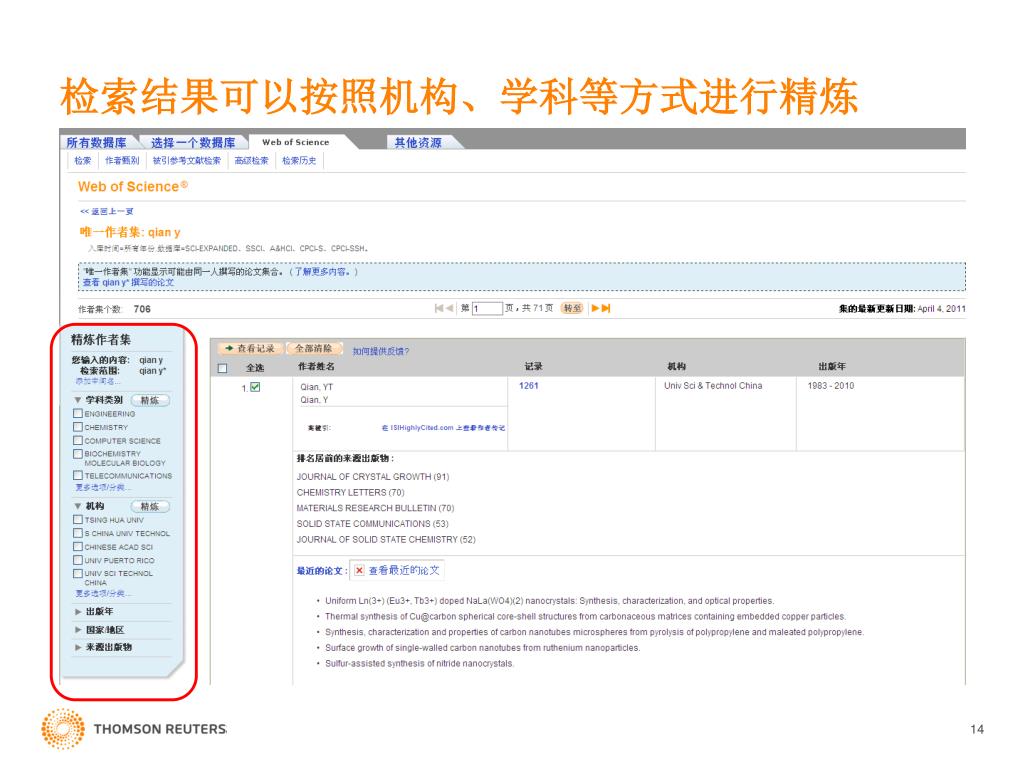Click the Sulfur-assisted synthesis of nitride nanocrystals title
Image resolution: width=1024 pixels, height=768 pixels.
(x=419, y=664)
